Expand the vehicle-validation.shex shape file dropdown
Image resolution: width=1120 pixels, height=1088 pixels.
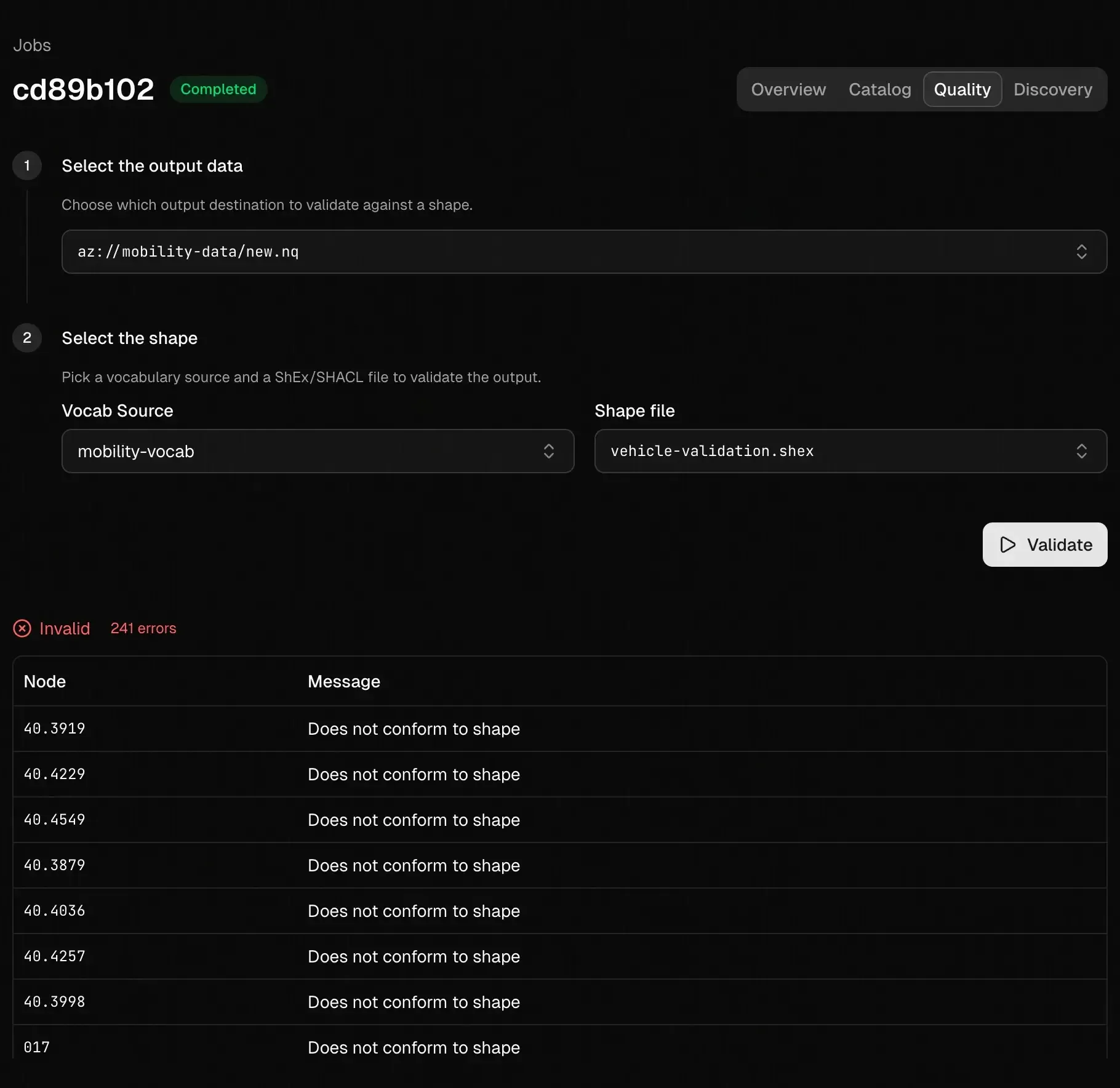[x=849, y=451]
